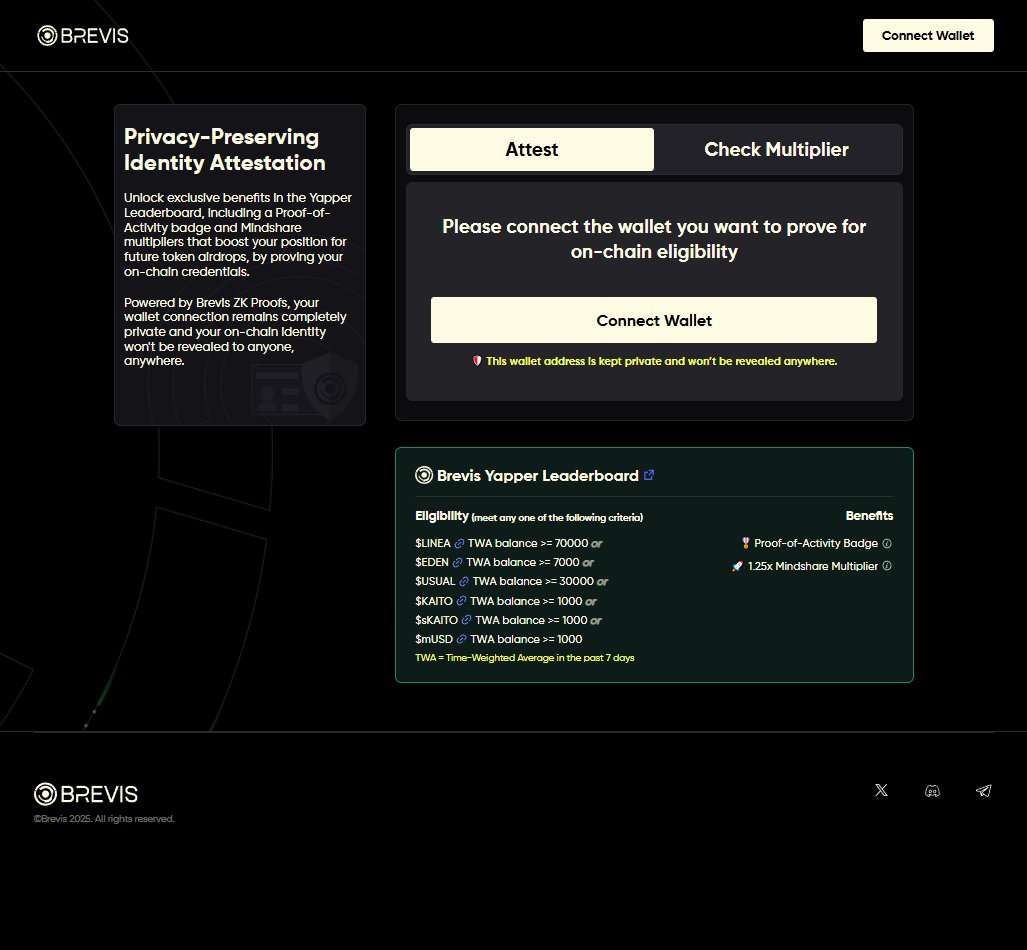Click the $mUSD TWA balance >= 1000 text
This screenshot has height=950, width=1027.
pyautogui.click(x=498, y=639)
